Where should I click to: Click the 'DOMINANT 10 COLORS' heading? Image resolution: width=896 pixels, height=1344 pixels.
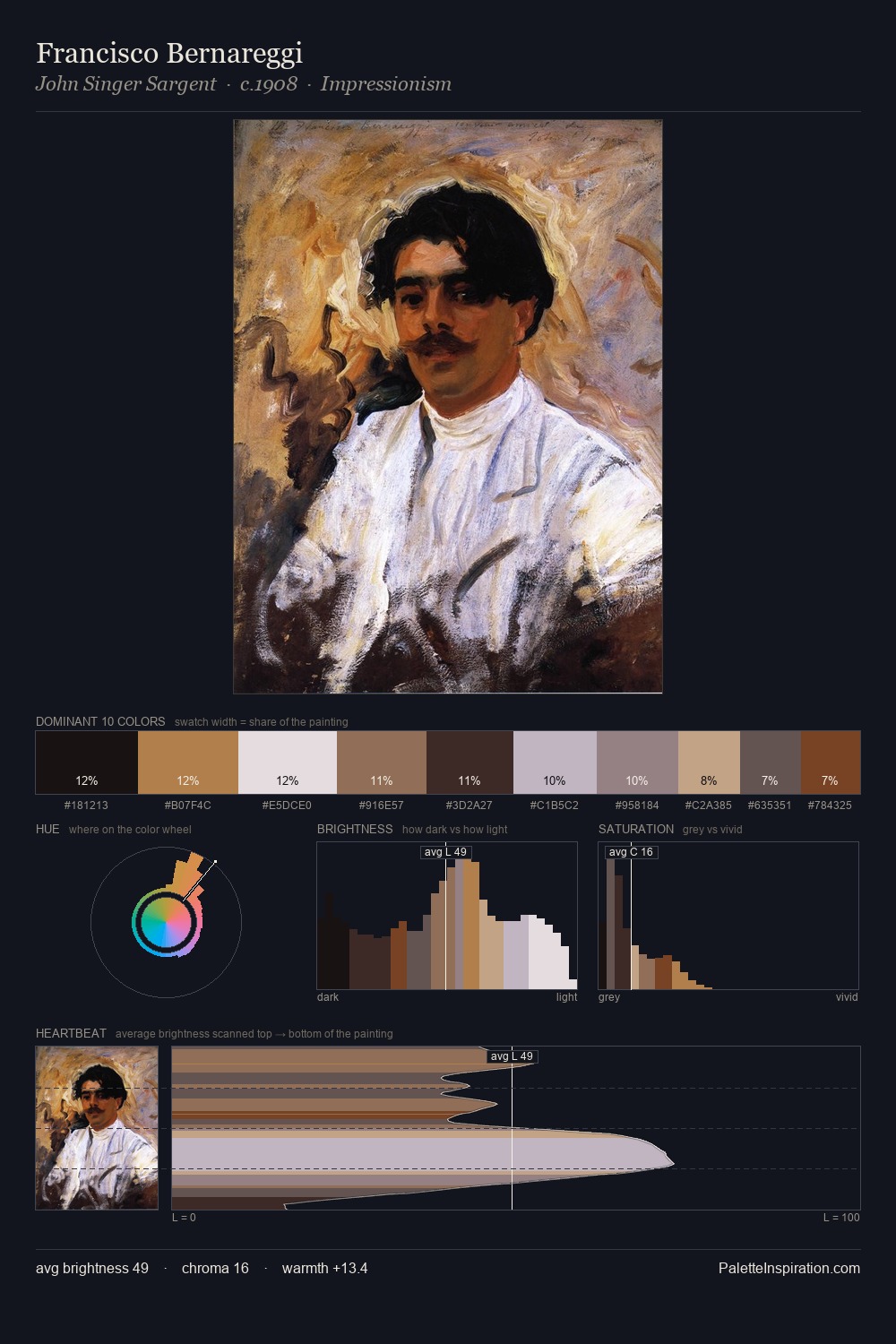click(x=100, y=721)
